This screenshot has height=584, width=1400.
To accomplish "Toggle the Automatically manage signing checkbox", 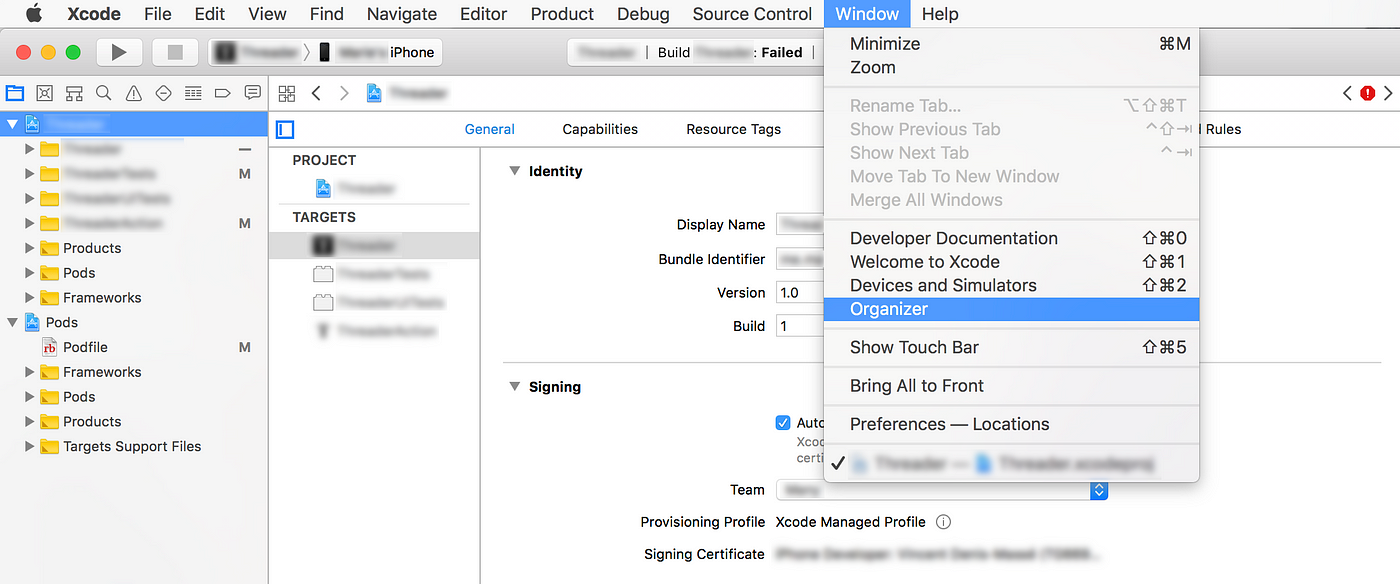I will [x=783, y=422].
